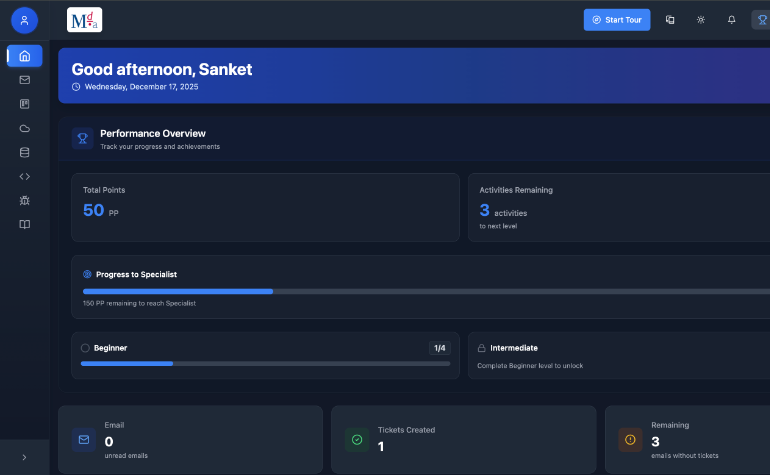Open the Database icon in the sidebar
Viewport: 770px width, 475px height.
coord(25,152)
